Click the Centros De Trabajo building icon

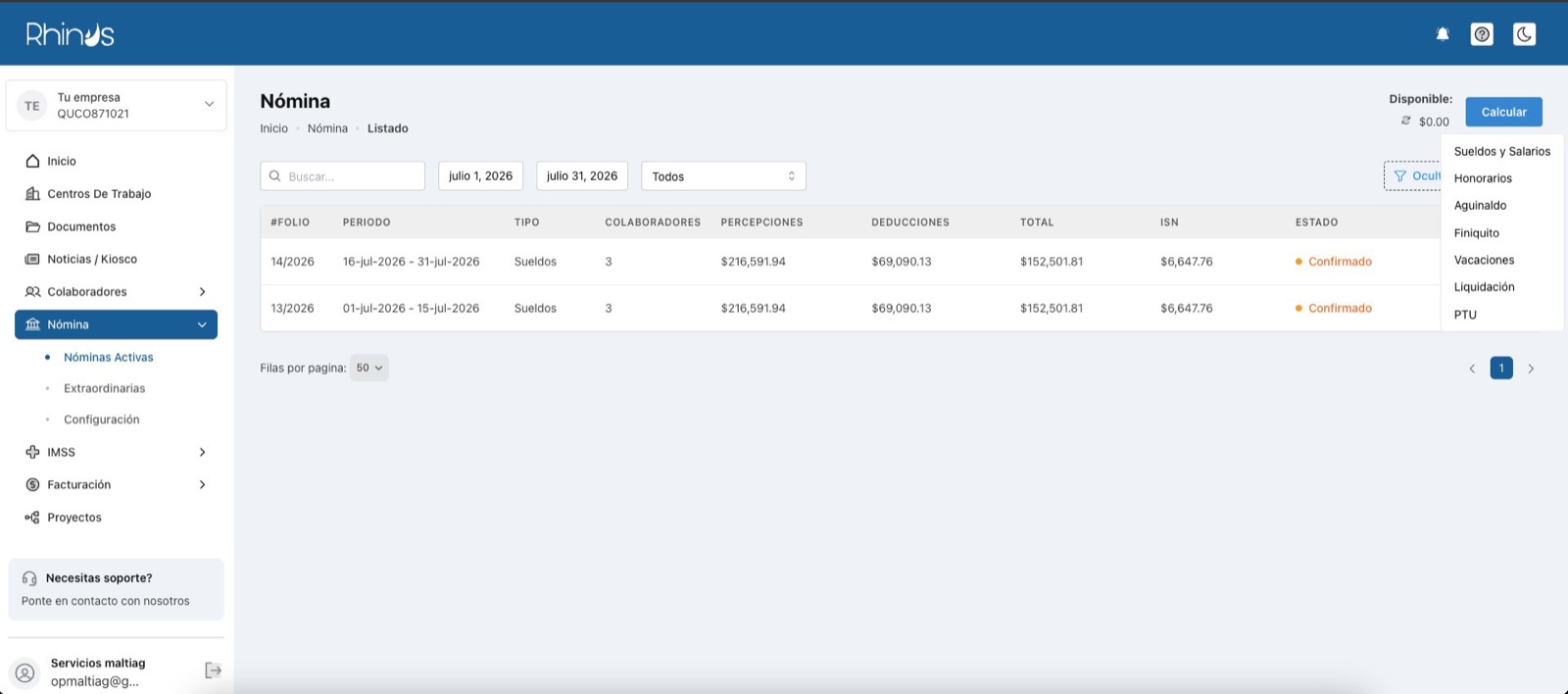(x=32, y=193)
